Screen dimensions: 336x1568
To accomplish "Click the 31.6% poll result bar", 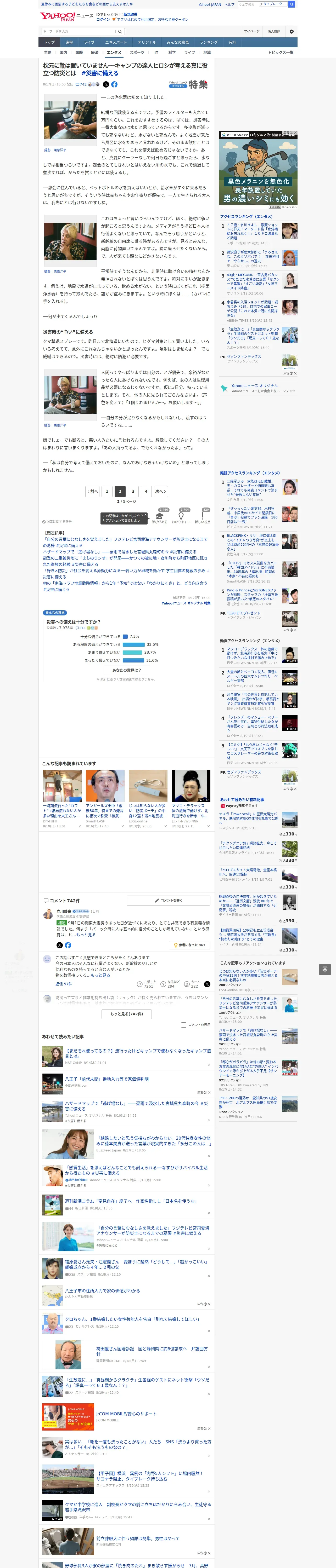I will tap(133, 660).
